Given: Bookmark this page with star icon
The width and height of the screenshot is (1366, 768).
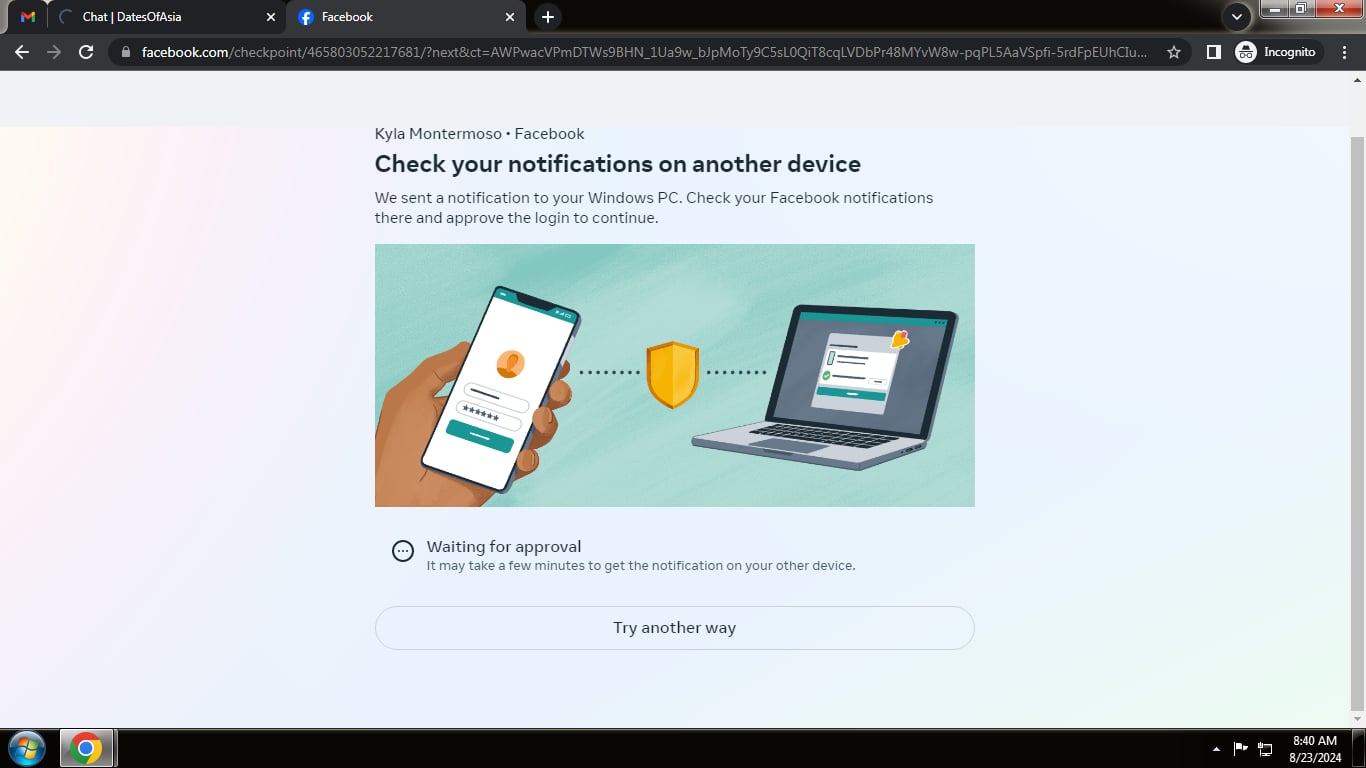Looking at the screenshot, I should [1174, 52].
